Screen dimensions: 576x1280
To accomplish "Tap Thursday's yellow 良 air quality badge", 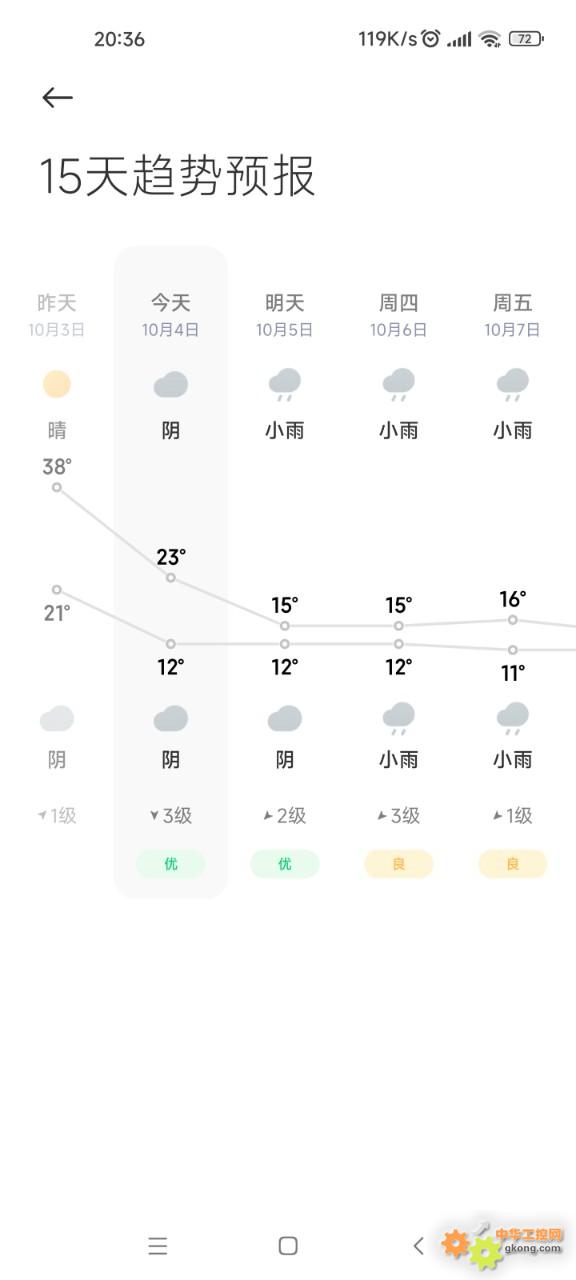I will [399, 864].
